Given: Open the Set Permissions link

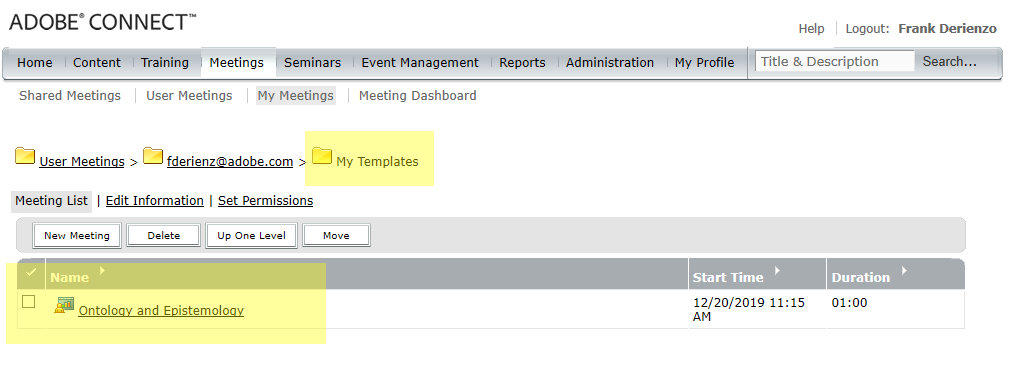Looking at the screenshot, I should 266,201.
